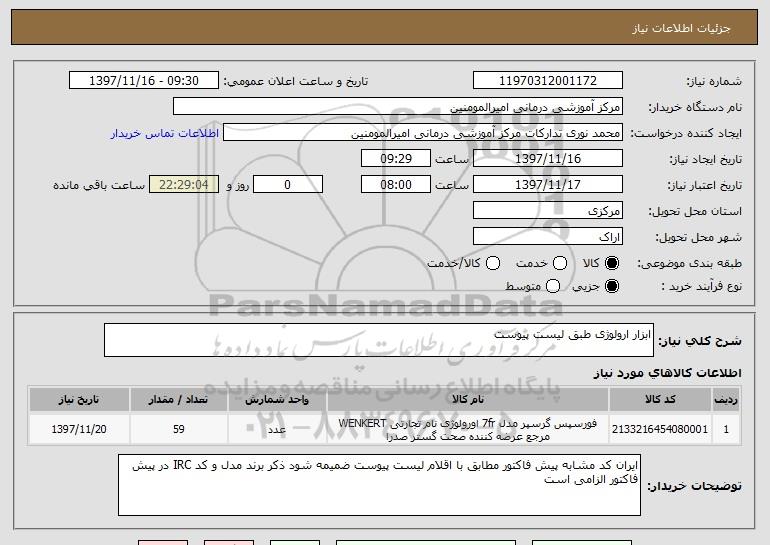Click the delivery province field مرکزی
Image resolution: width=770 pixels, height=545 pixels.
pos(548,211)
